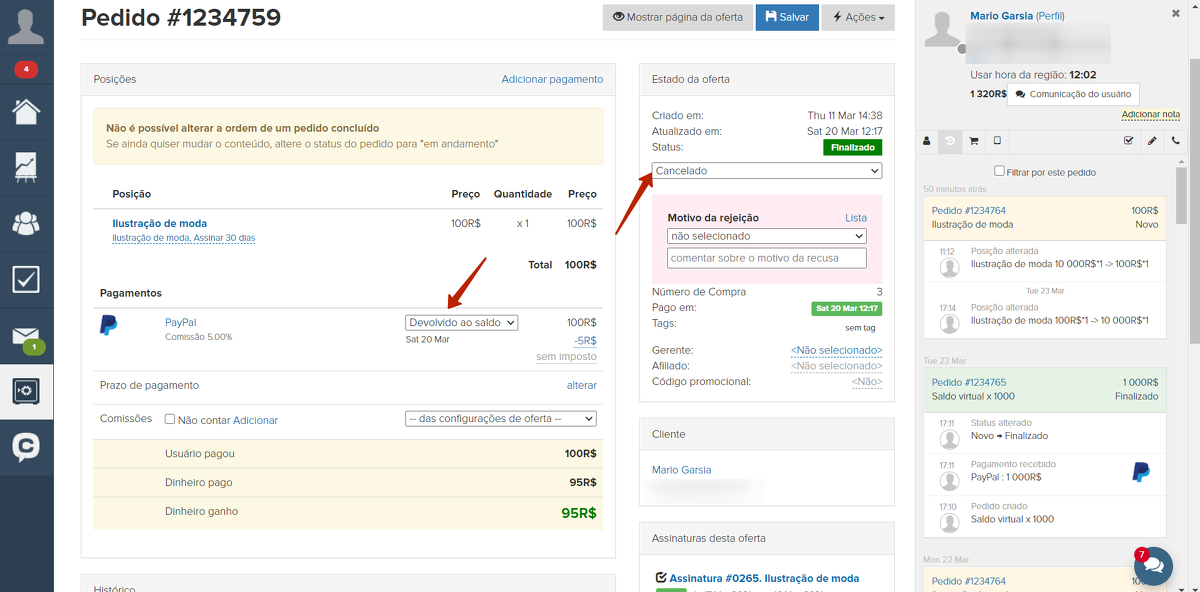Click the pencil edit icon in user panel
This screenshot has height=592, width=1200.
[x=1152, y=141]
